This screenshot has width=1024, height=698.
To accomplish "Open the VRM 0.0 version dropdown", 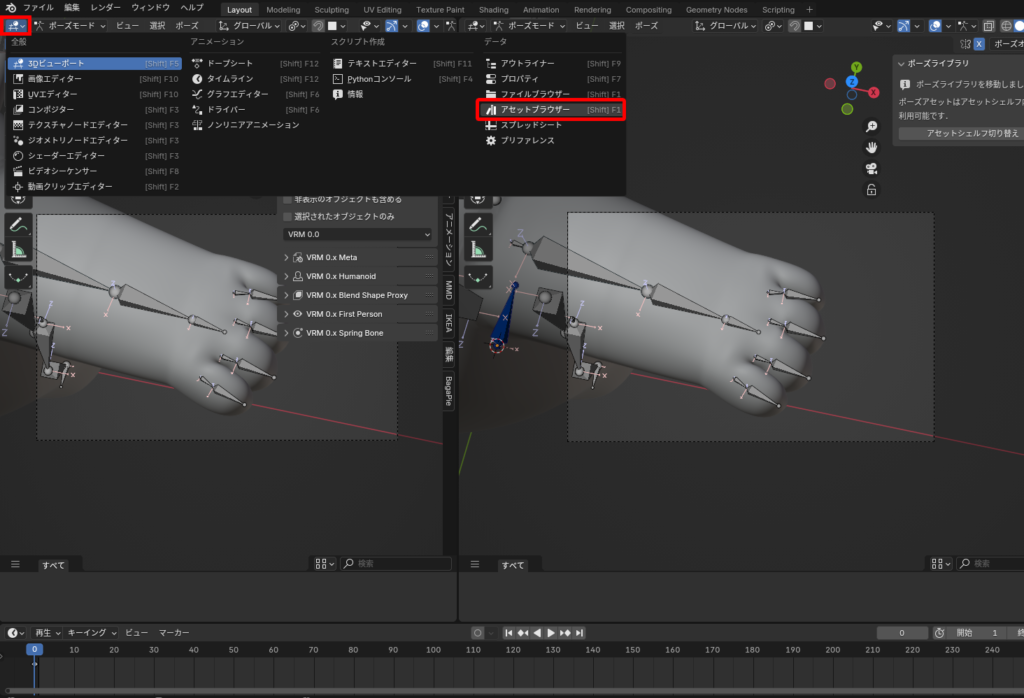I will pyautogui.click(x=357, y=234).
